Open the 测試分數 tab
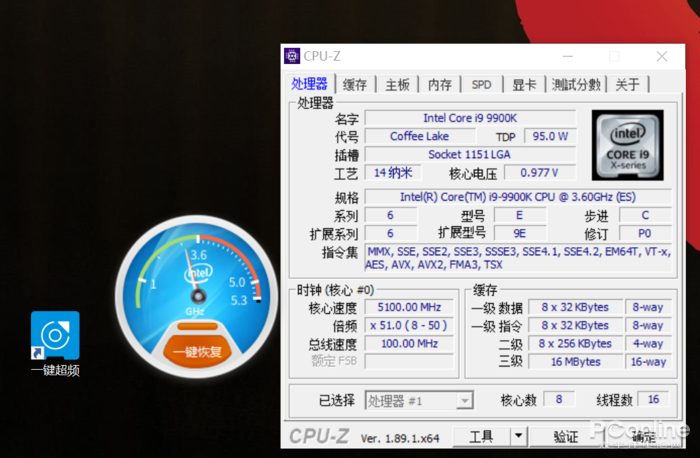Image resolution: width=700 pixels, height=458 pixels. (x=576, y=84)
